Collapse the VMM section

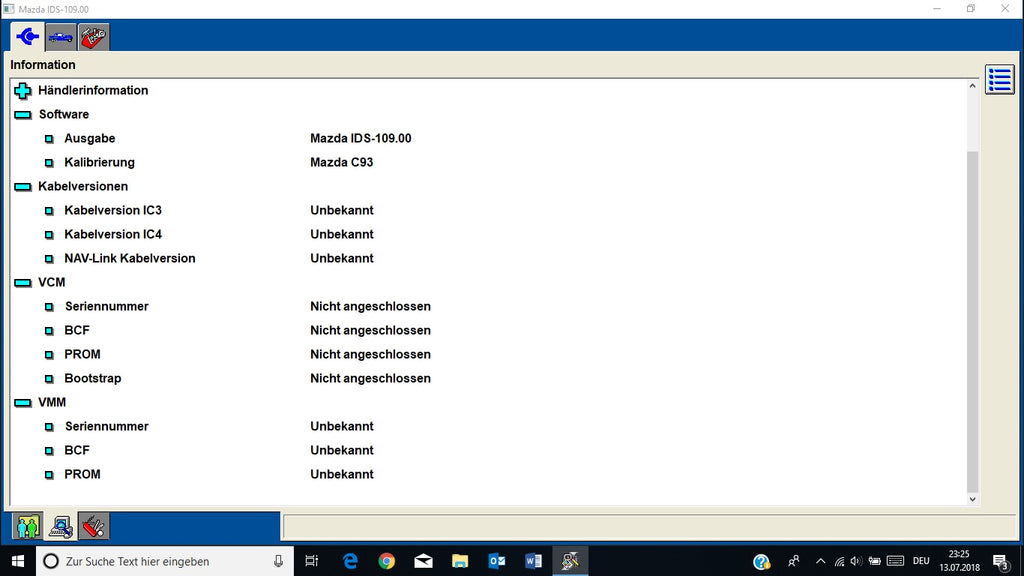pos(23,403)
